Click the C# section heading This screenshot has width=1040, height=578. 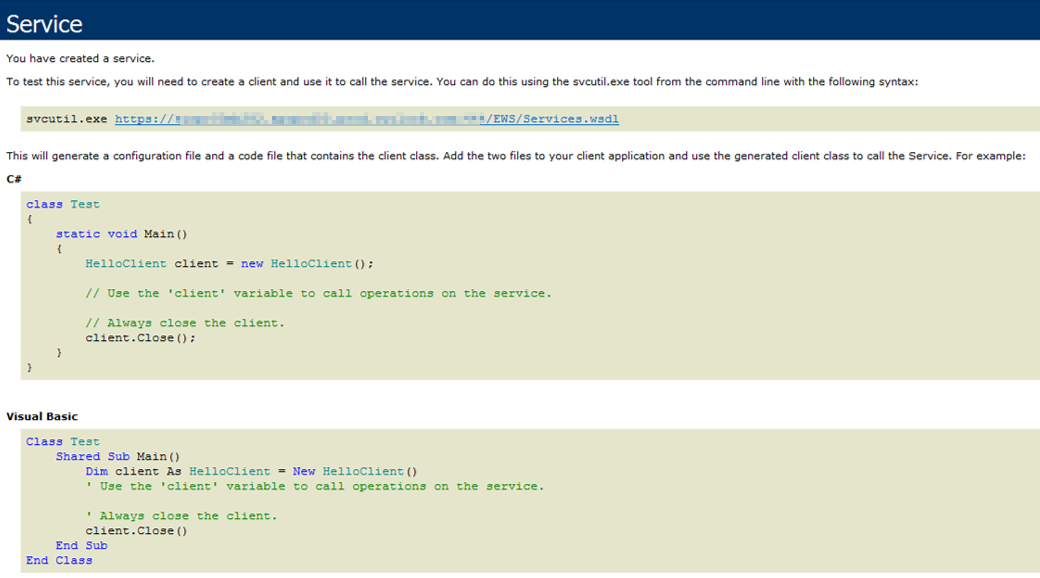pyautogui.click(x=14, y=179)
